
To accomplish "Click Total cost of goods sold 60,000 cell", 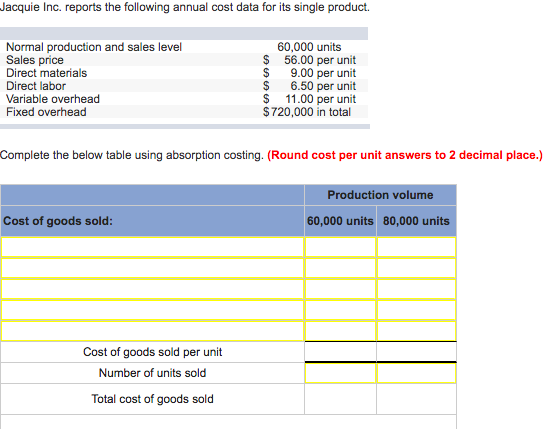I will (x=341, y=399).
